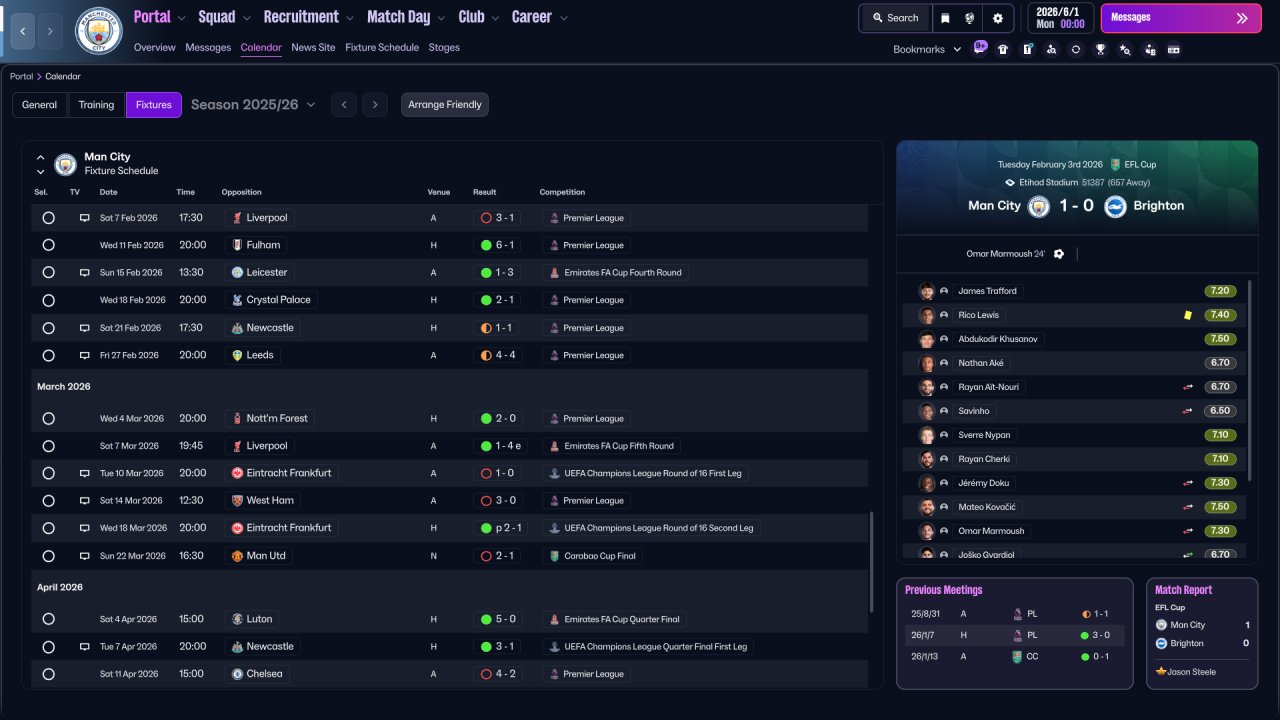Expand the Match Day menu chevron
Viewport: 1280px width, 720px height.
pos(441,18)
